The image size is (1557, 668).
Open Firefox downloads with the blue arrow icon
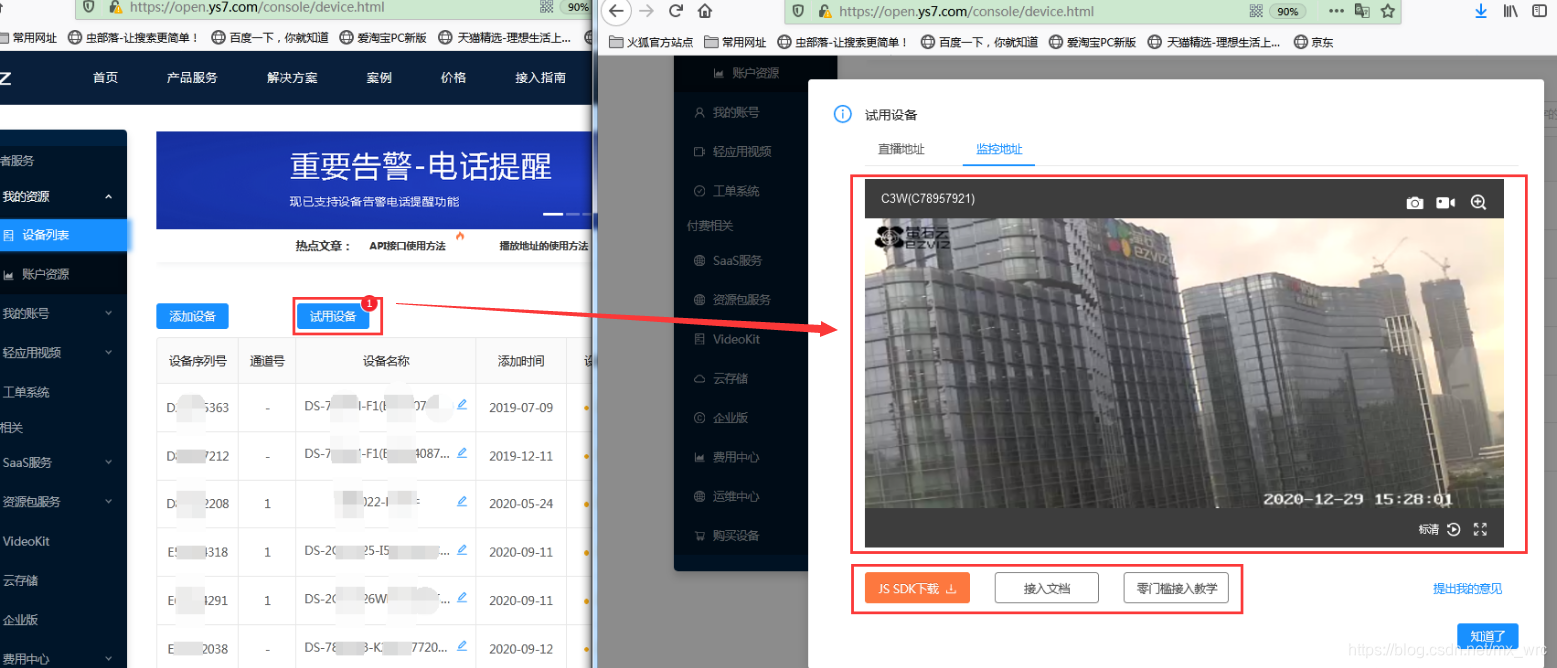(1481, 9)
